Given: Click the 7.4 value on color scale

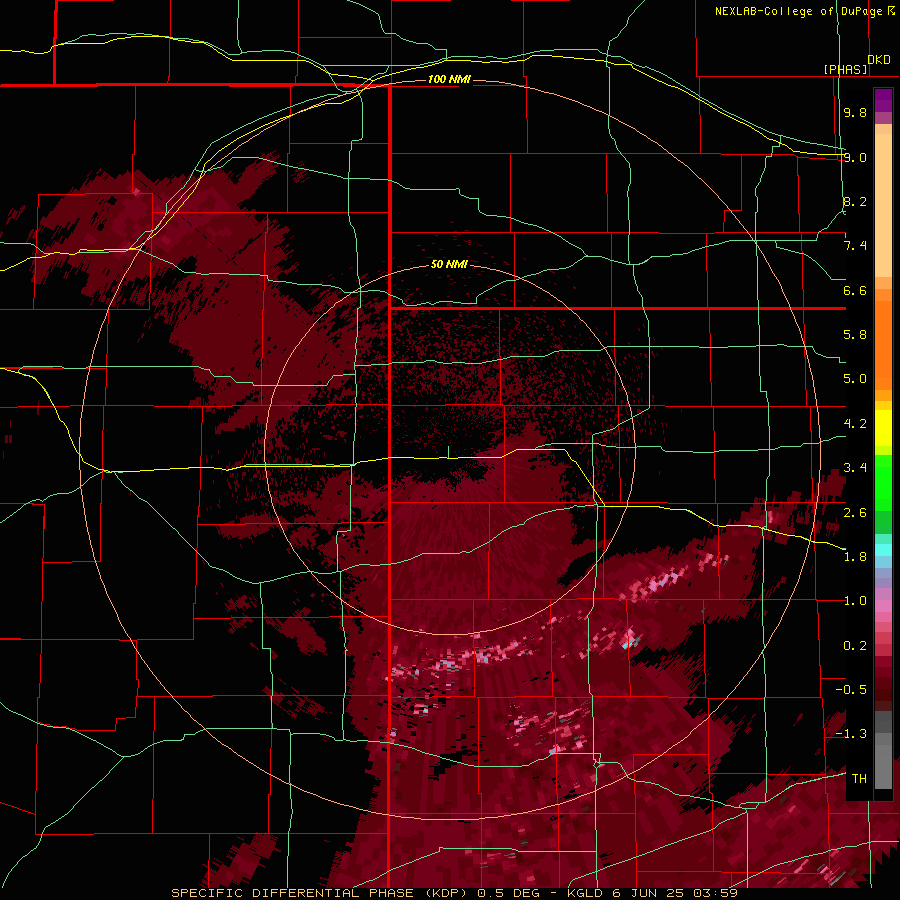Looking at the screenshot, I should [x=855, y=246].
